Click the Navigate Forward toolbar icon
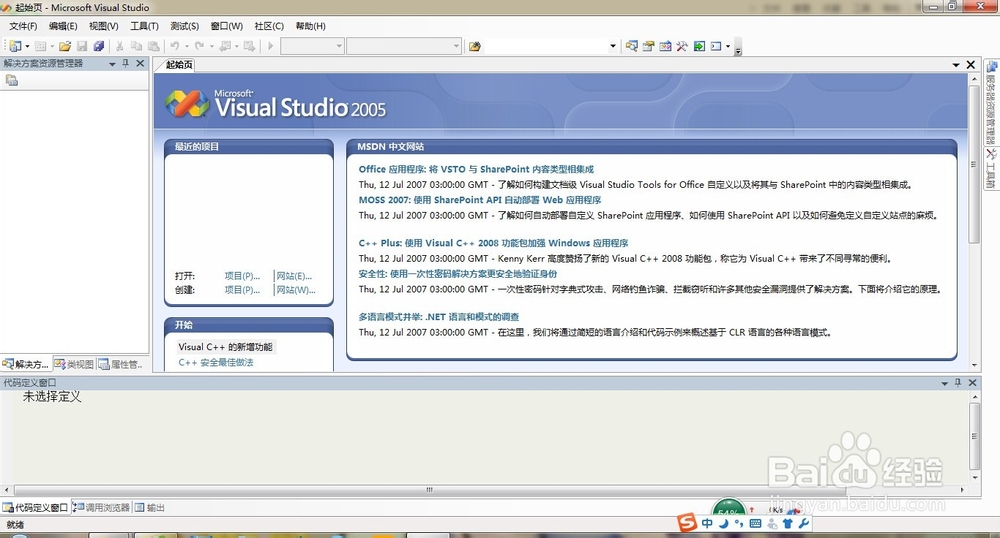The height and width of the screenshot is (538, 1000). click(x=249, y=46)
